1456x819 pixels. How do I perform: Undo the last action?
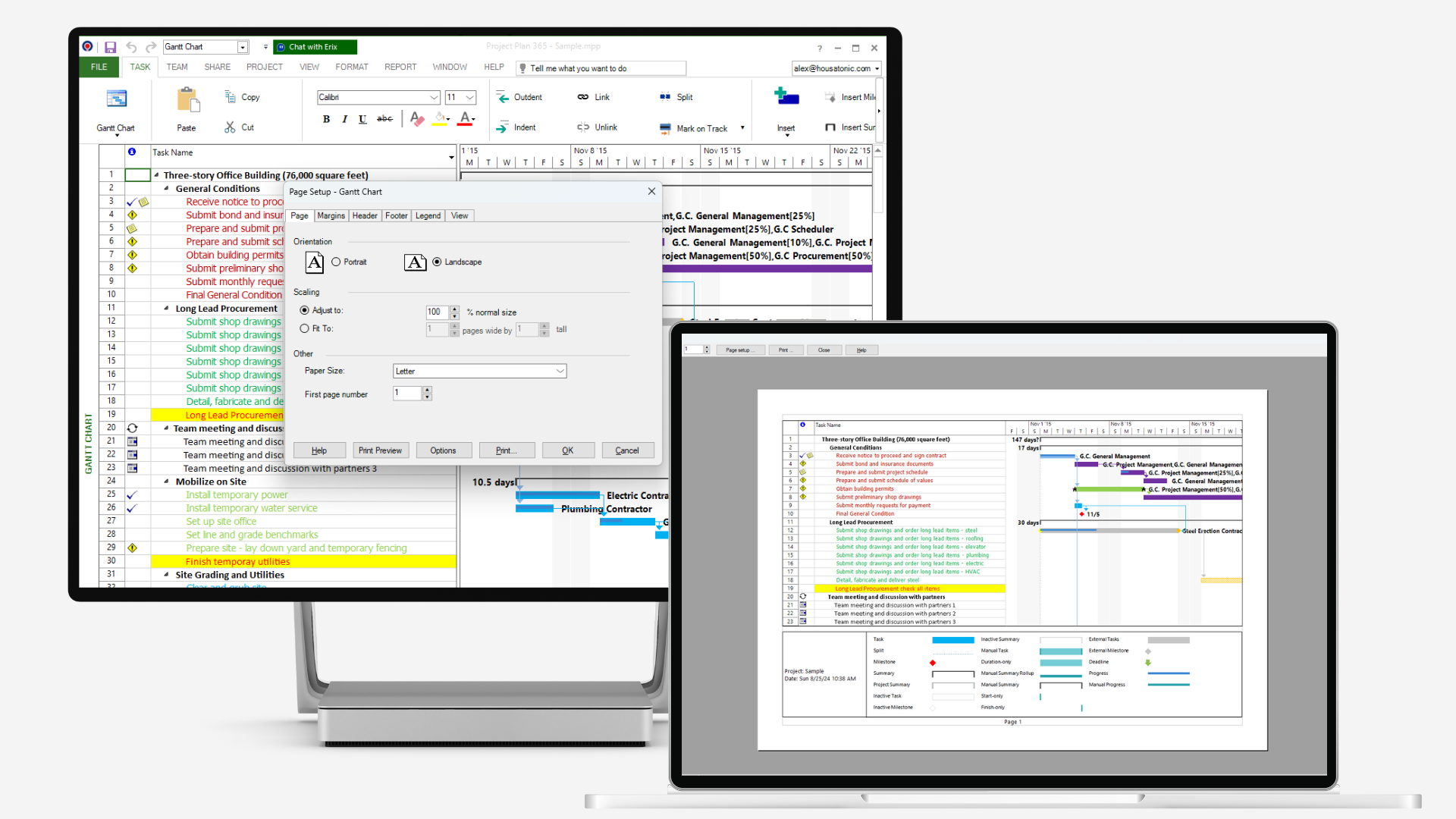131,47
